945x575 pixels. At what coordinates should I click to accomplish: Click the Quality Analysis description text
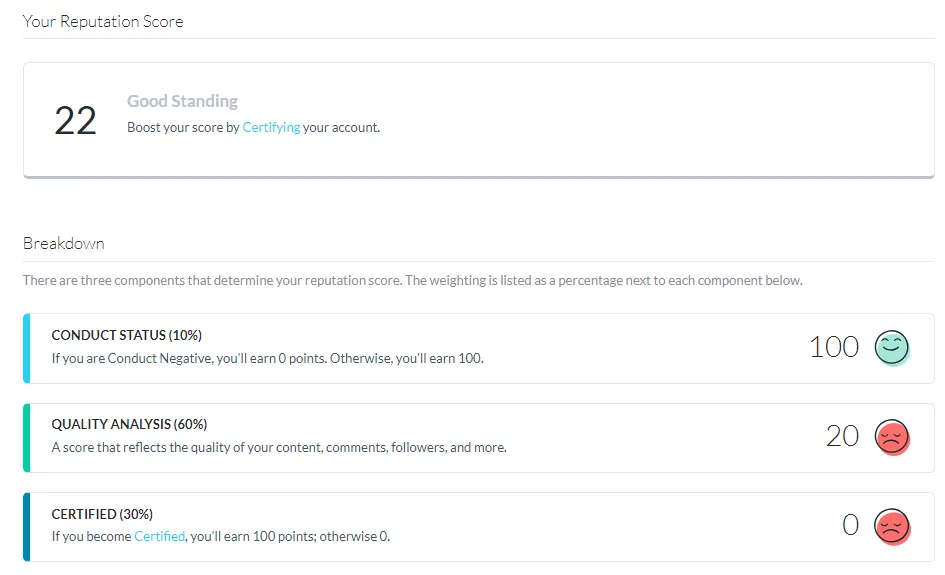click(279, 447)
